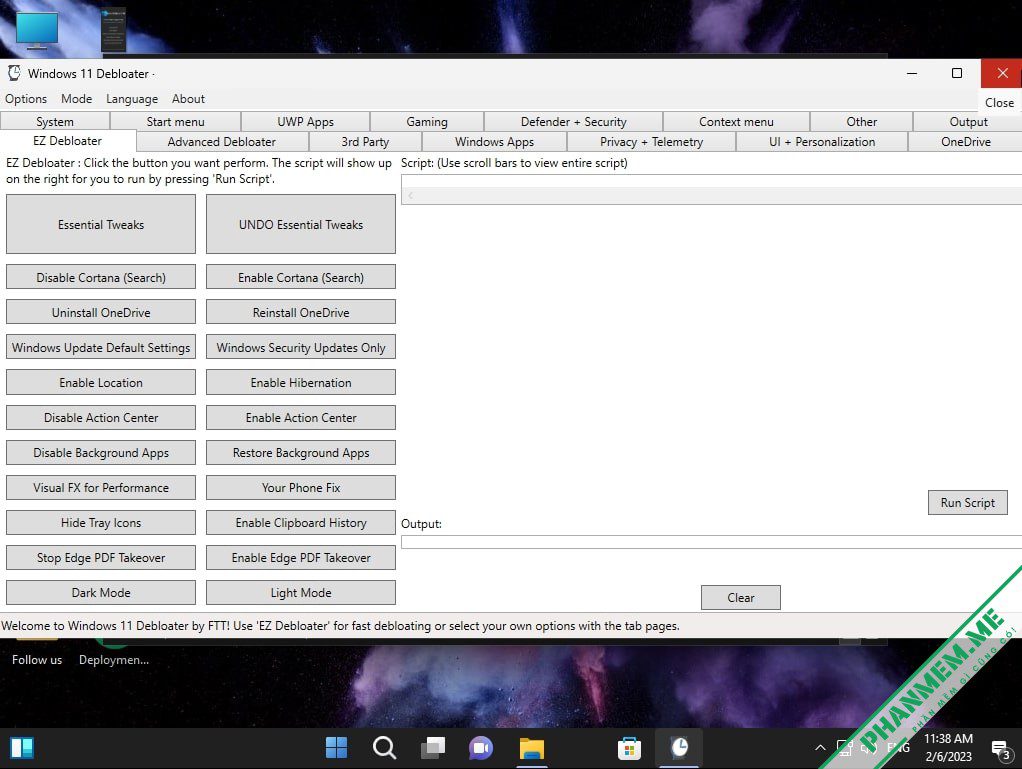The width and height of the screenshot is (1022, 769).
Task: Switch to the Gaming tab
Action: (427, 121)
